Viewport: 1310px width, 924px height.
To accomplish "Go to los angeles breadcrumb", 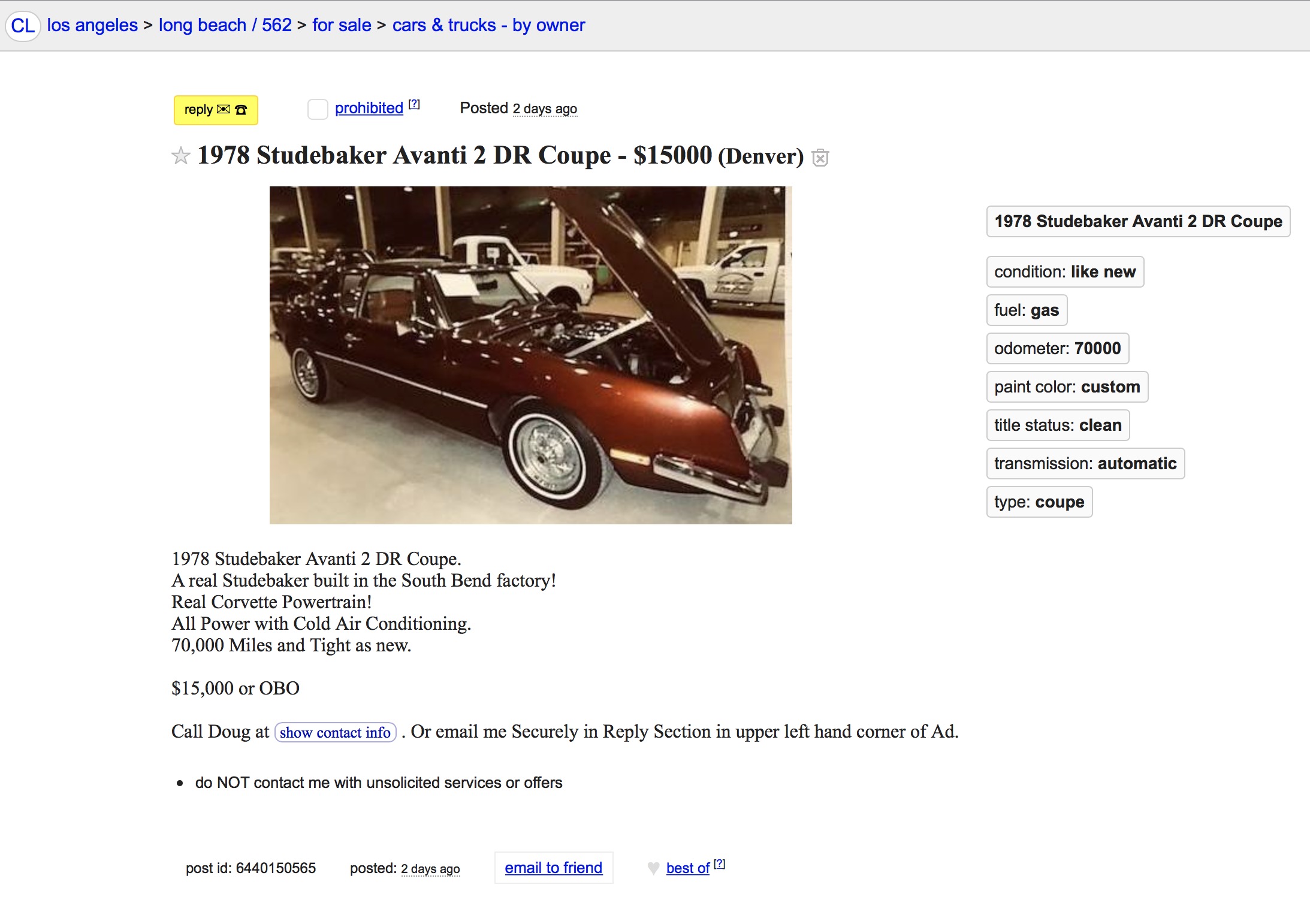I will (x=92, y=25).
